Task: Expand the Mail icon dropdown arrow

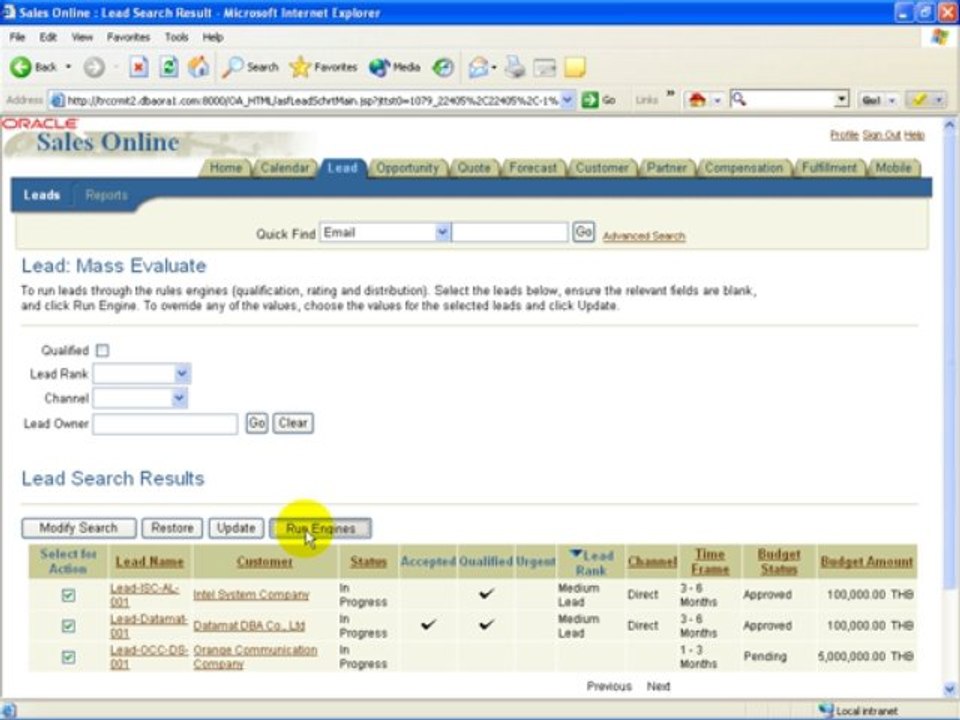Action: 493,67
